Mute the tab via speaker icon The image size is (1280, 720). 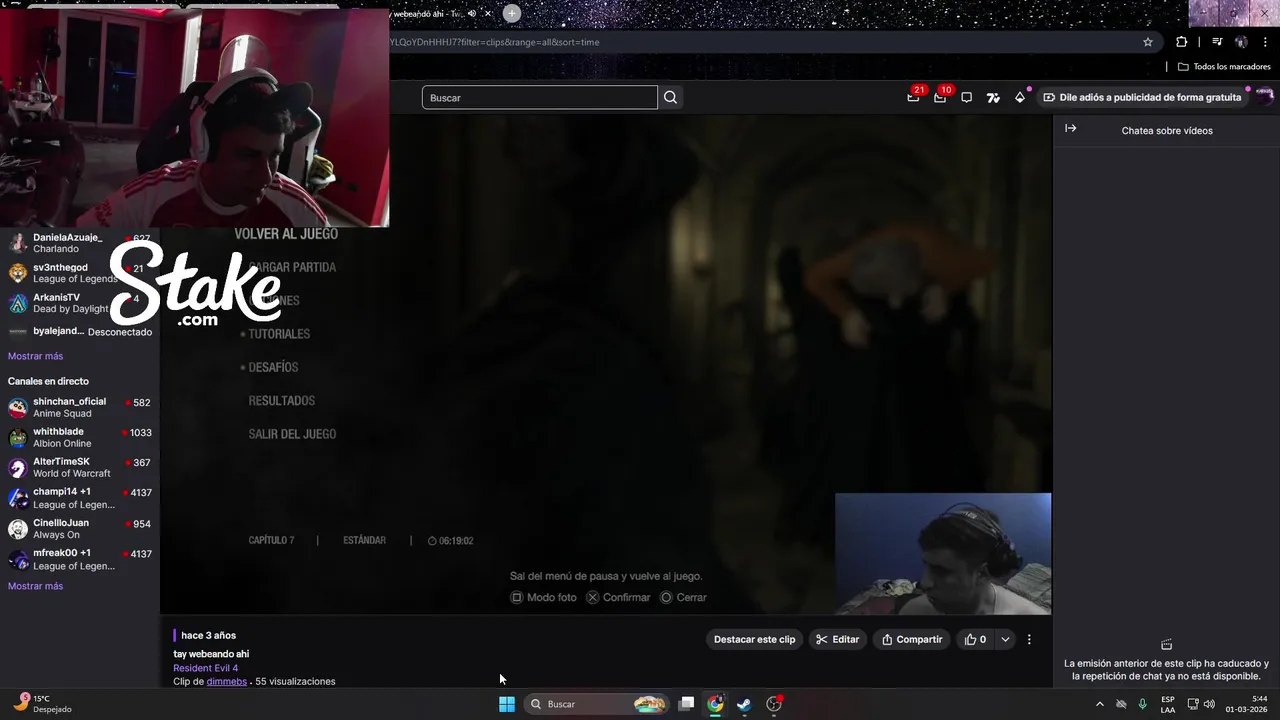pyautogui.click(x=471, y=13)
